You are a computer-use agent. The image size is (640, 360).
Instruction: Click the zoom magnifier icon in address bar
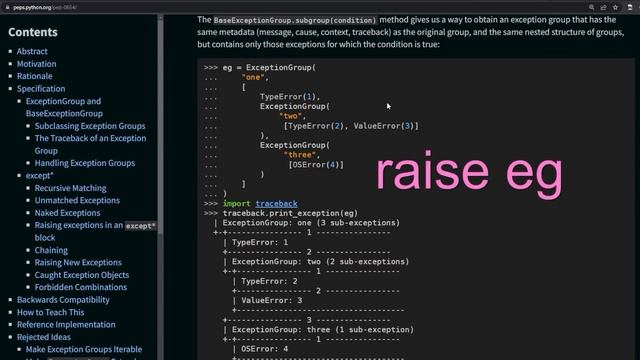[x=591, y=7]
